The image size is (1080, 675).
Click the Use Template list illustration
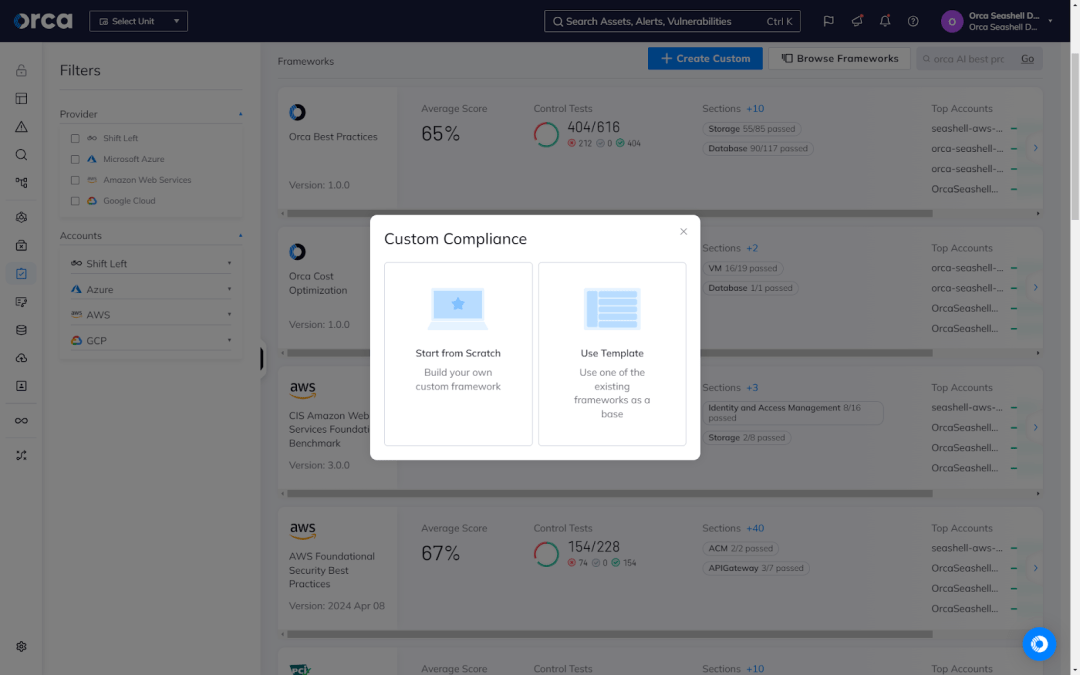point(612,309)
